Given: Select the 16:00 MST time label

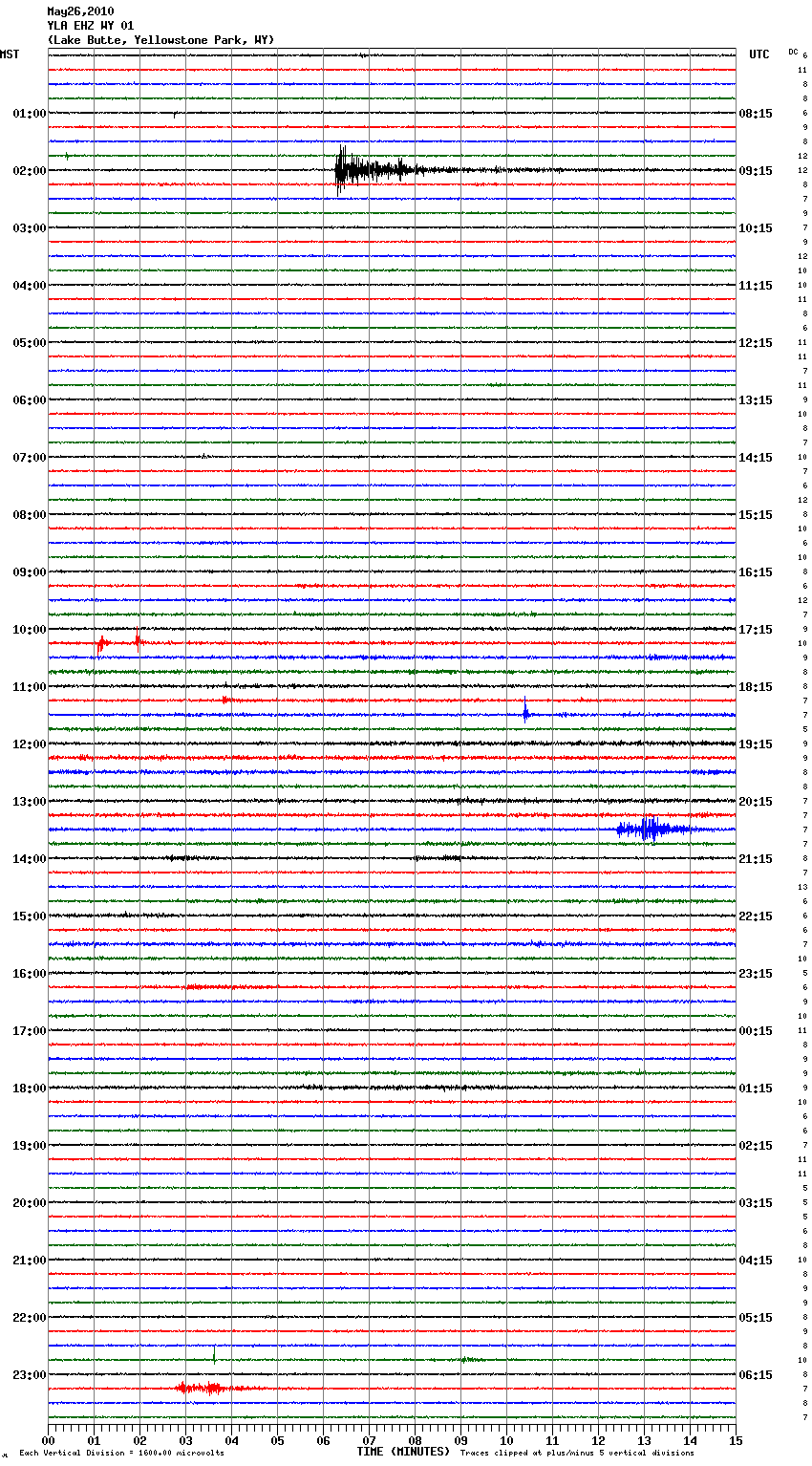Looking at the screenshot, I should [30, 974].
